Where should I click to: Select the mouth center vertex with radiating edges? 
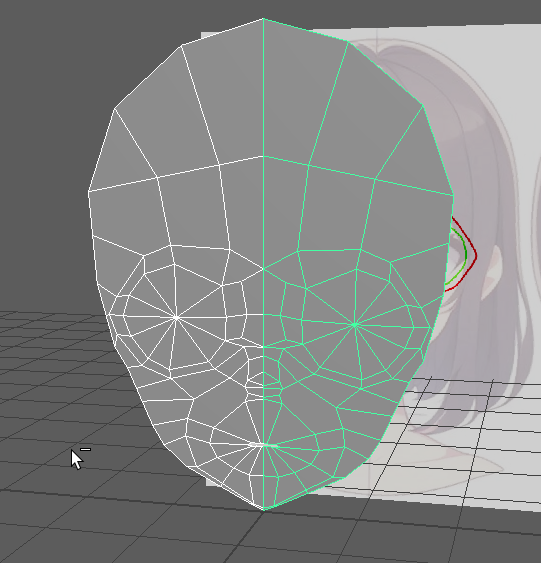click(x=263, y=445)
